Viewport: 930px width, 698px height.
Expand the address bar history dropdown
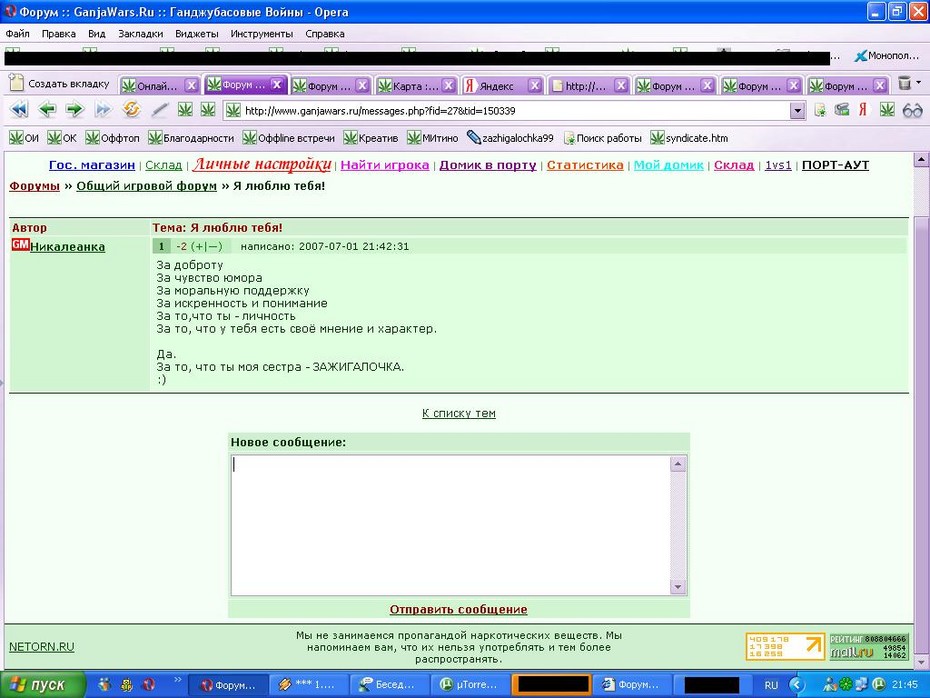point(798,110)
